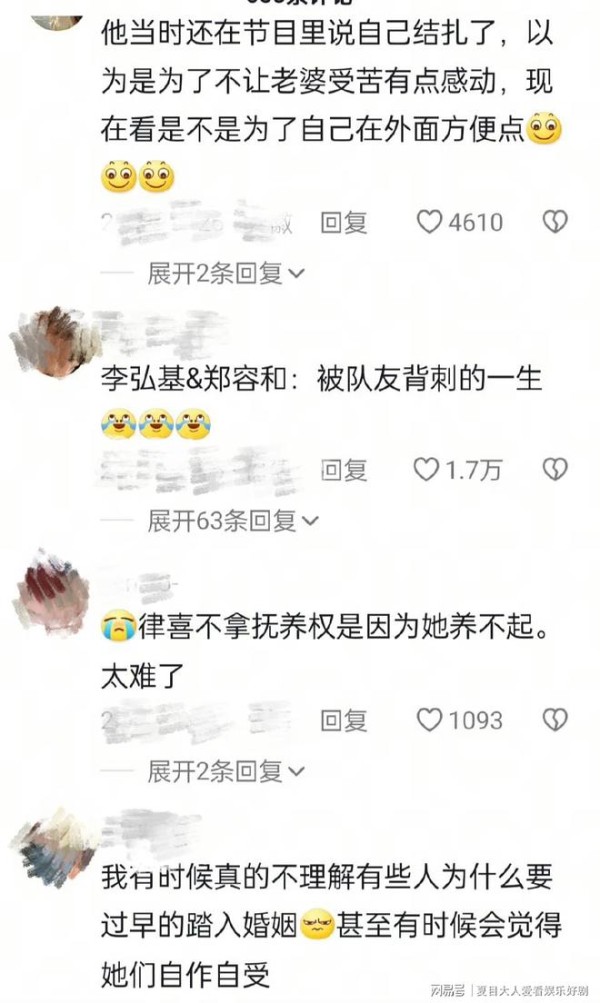The image size is (600, 1003).
Task: Expand 展开2条回复 under 4610-like comment
Action: pos(226,274)
